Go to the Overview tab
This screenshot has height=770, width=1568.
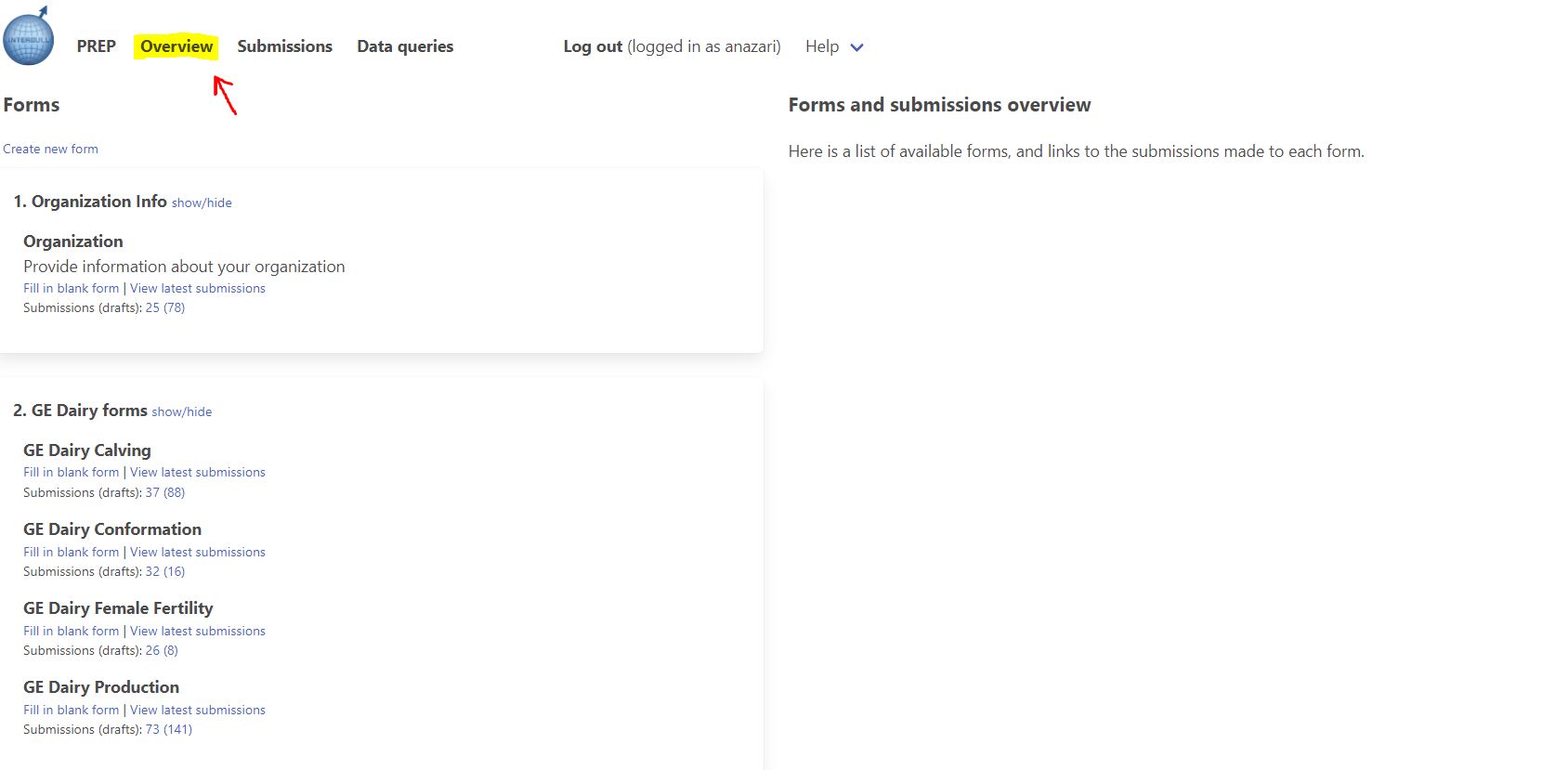pyautogui.click(x=176, y=46)
